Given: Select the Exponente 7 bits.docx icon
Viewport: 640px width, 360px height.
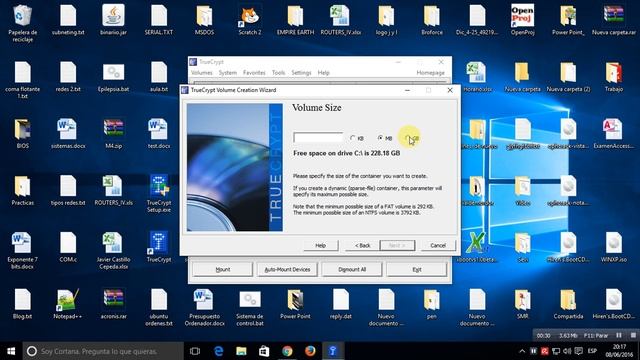Looking at the screenshot, I should 22,251.
